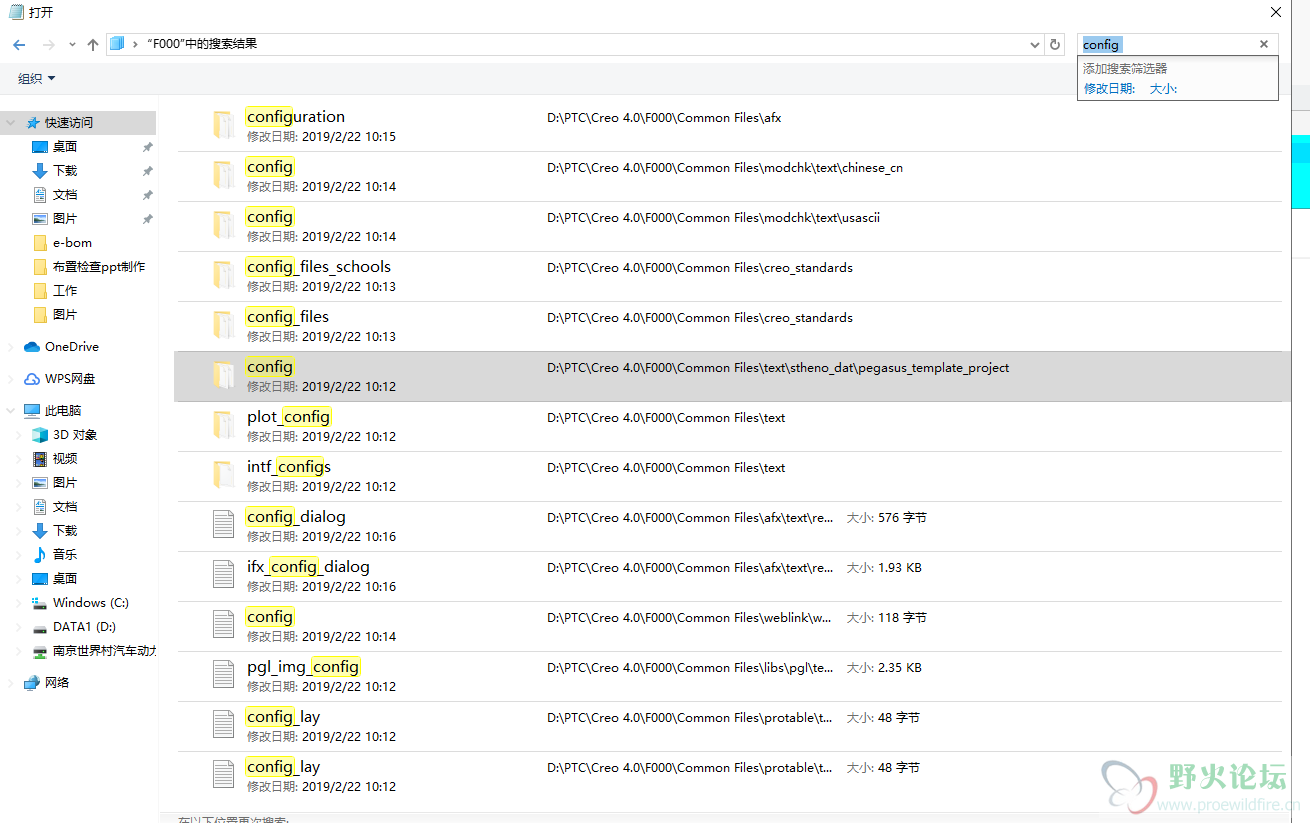The height and width of the screenshot is (823, 1310).
Task: Open pinned 图片 under quick access
Action: coord(65,218)
